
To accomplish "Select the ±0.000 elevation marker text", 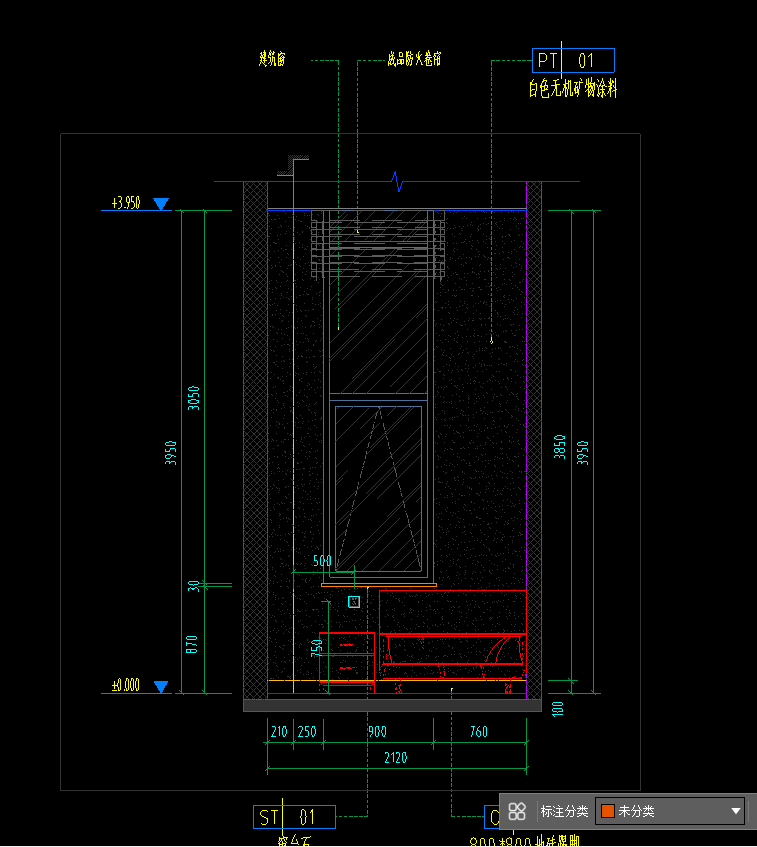I will coord(126,685).
